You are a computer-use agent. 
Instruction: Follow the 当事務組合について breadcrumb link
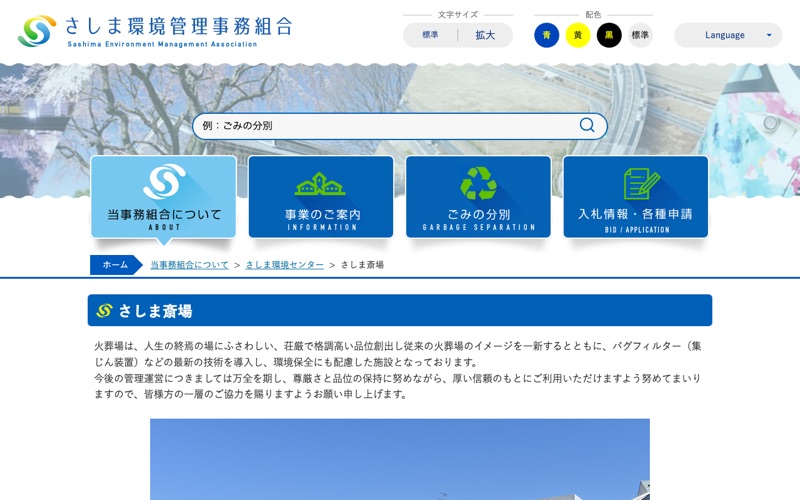(189, 265)
